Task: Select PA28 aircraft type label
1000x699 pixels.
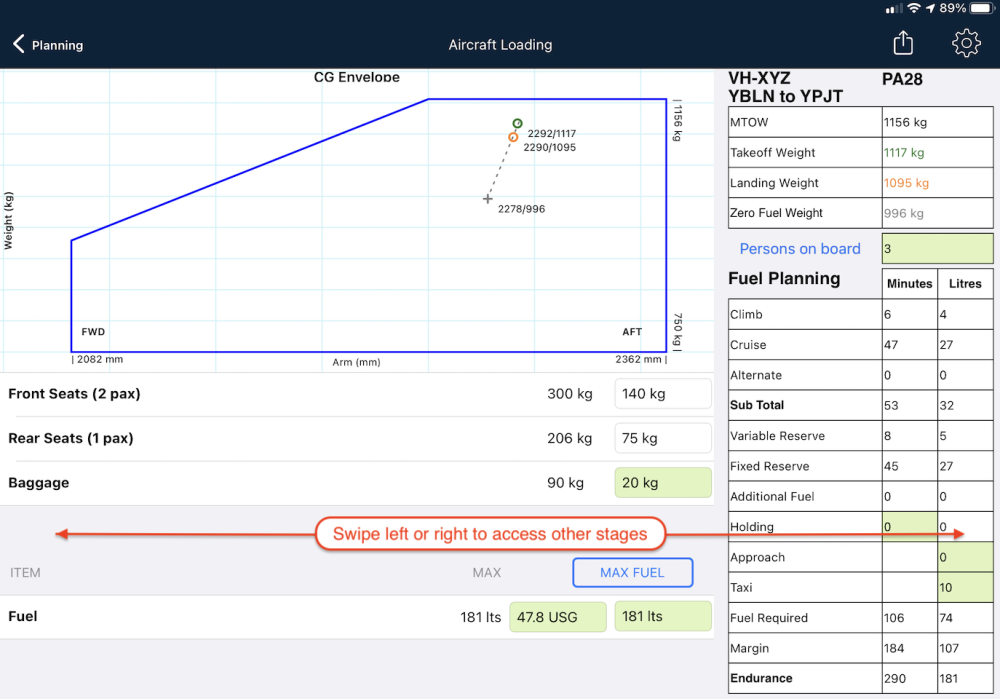Action: [902, 79]
